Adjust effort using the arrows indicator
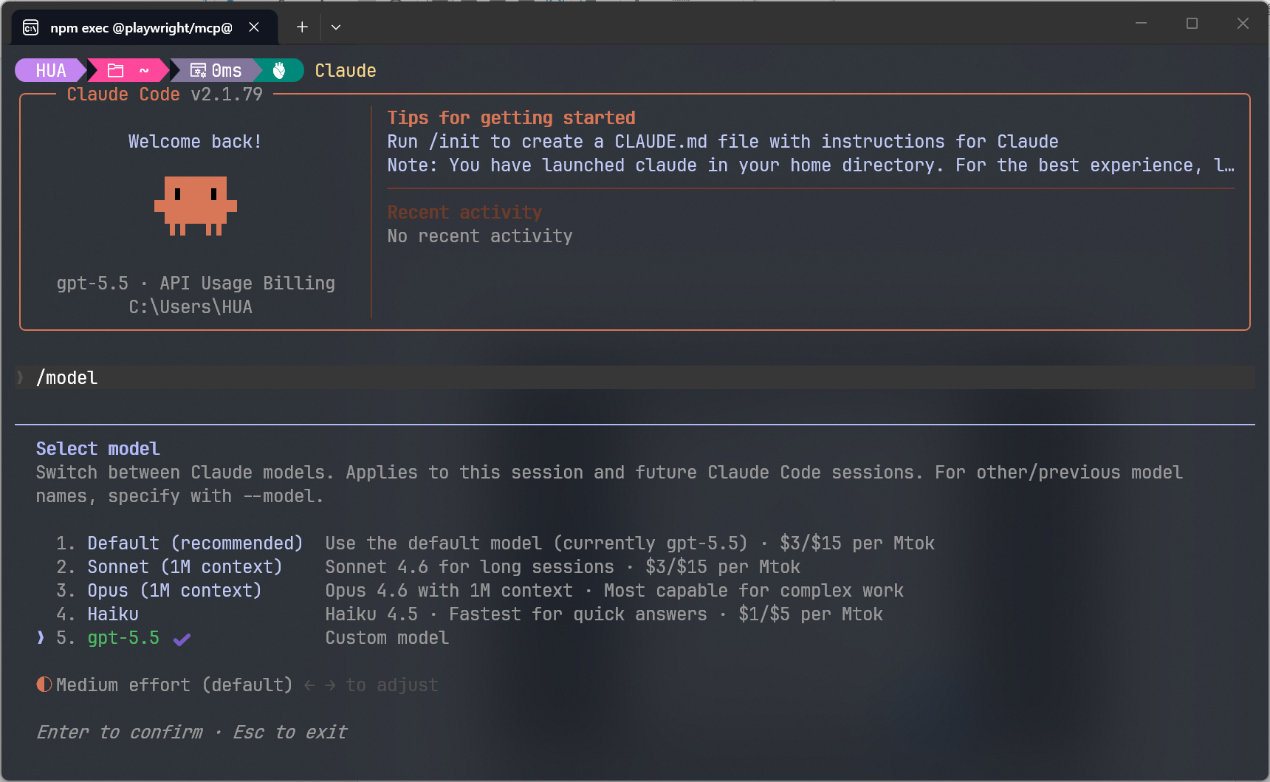1270x782 pixels. coord(321,685)
